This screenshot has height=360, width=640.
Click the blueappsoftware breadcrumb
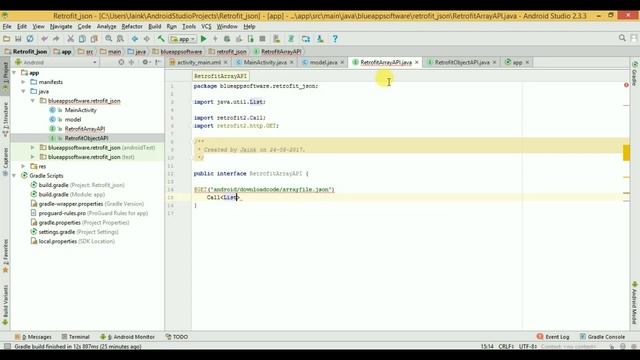(x=178, y=52)
